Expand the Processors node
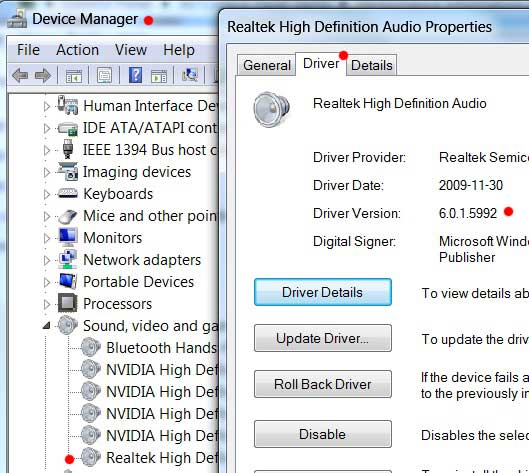The image size is (529, 473). click(x=47, y=304)
